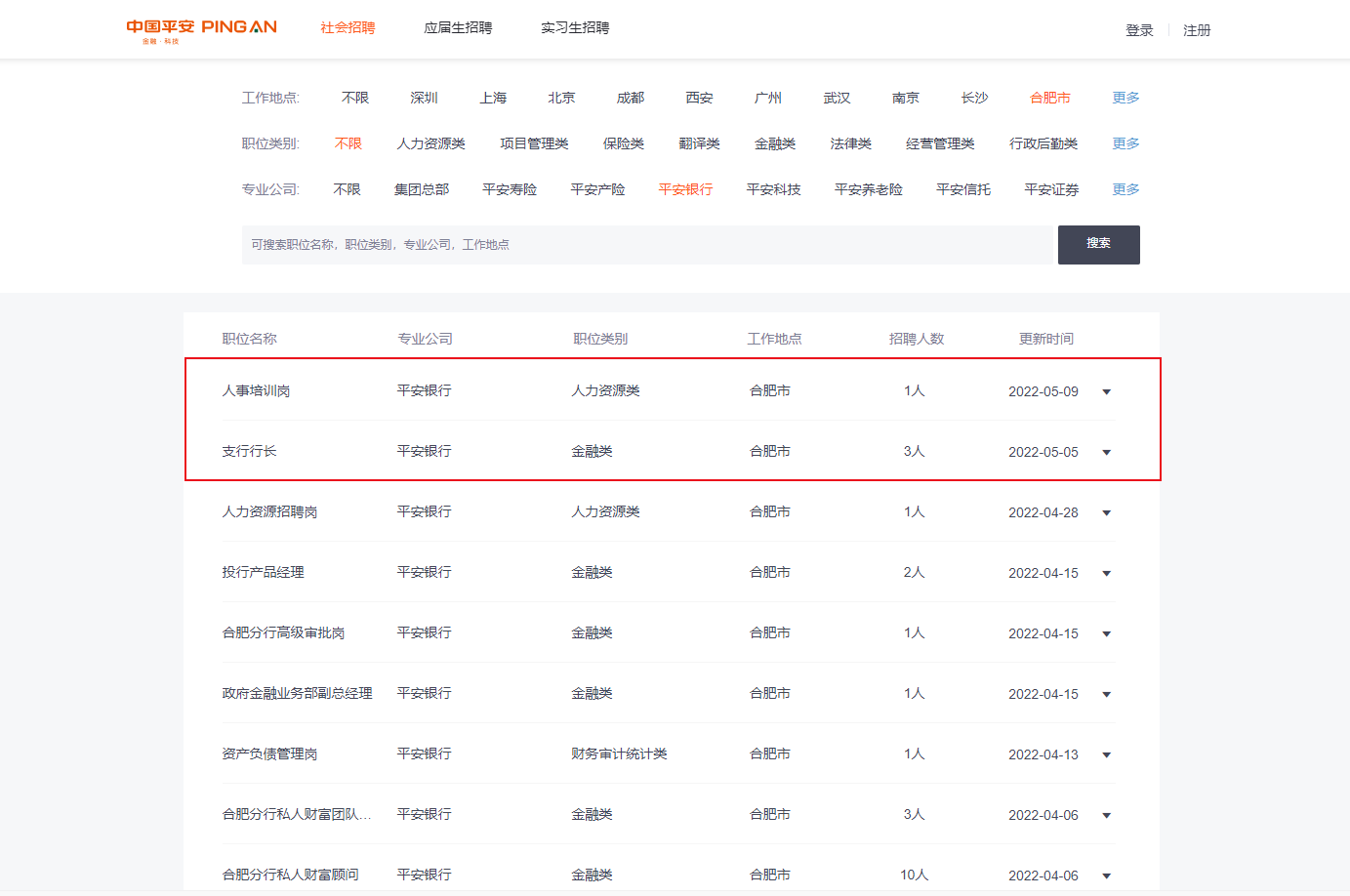Open the 支行行长 job title
The width and height of the screenshot is (1350, 896).
[x=249, y=451]
